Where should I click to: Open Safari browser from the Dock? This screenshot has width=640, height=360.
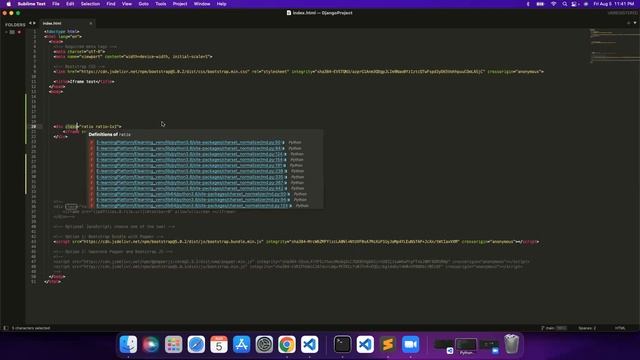tap(196, 344)
